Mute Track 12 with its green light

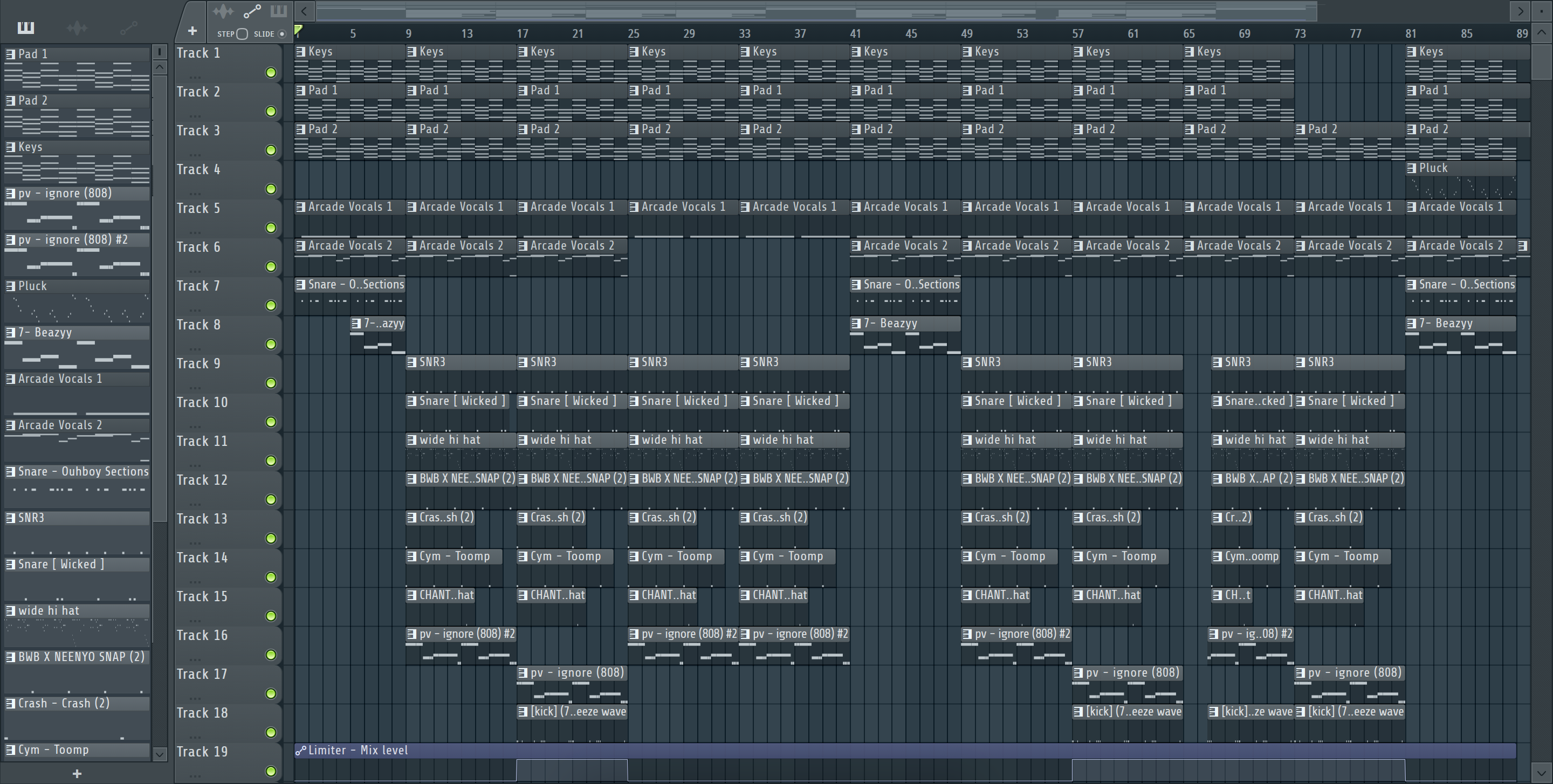pos(271,499)
